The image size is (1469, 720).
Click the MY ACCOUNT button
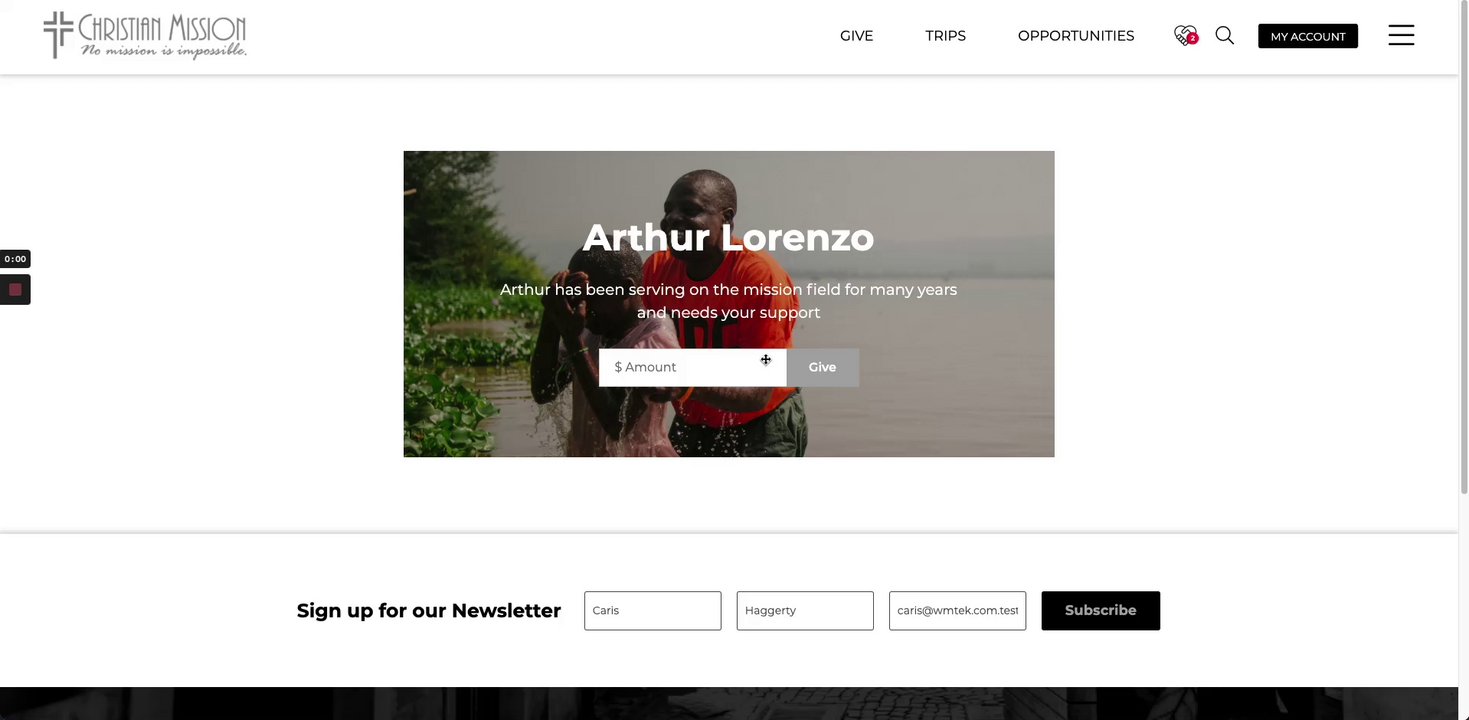tap(1308, 36)
